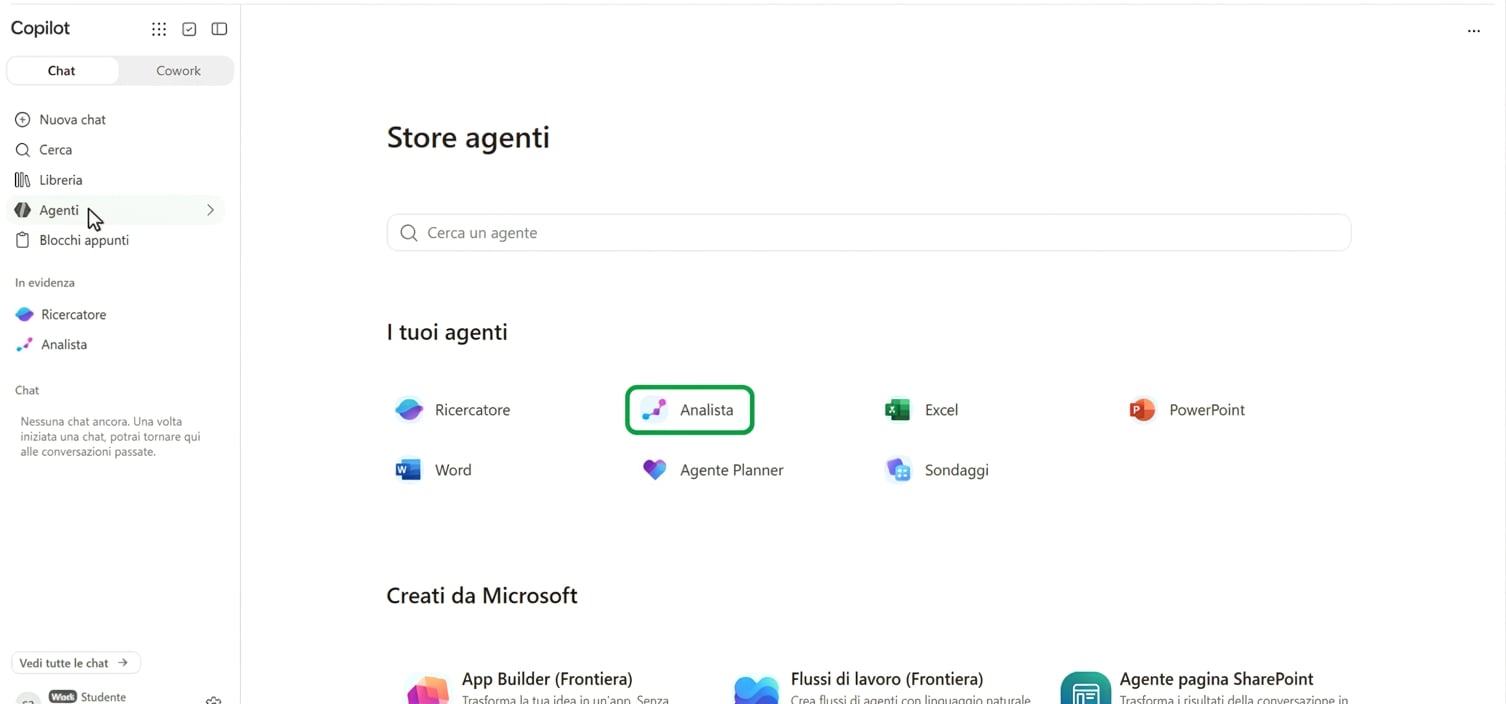Click the Work Studente account label
The height and width of the screenshot is (704, 1506).
[88, 697]
